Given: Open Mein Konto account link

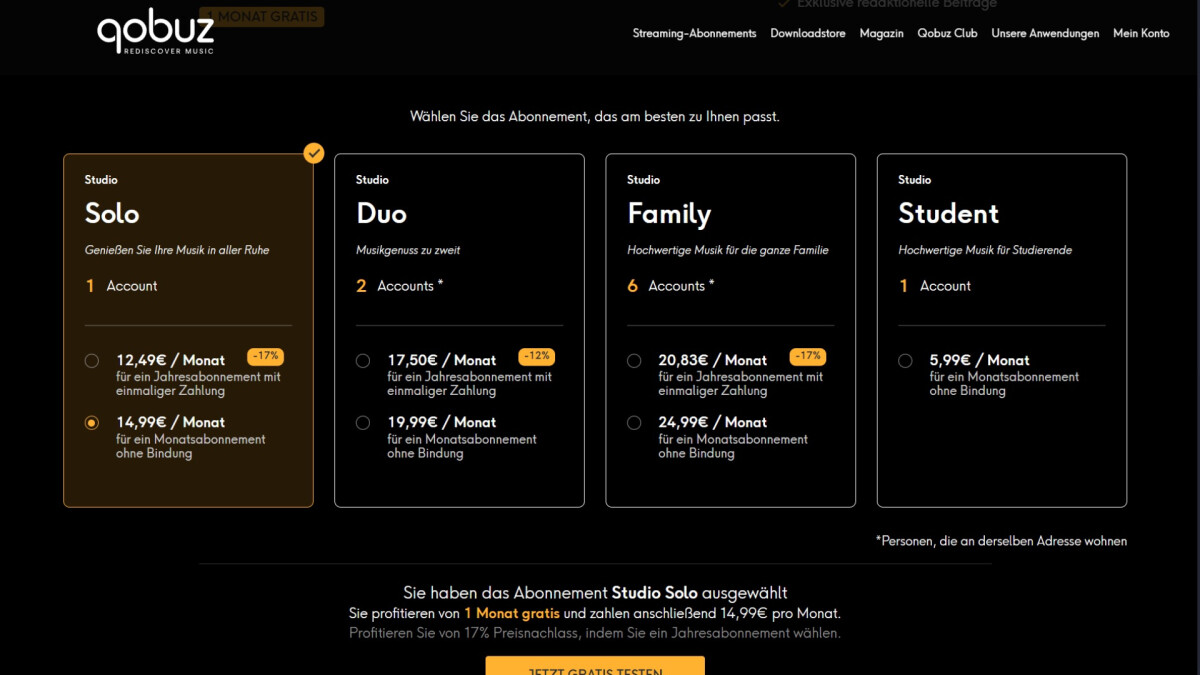Looking at the screenshot, I should pos(1141,33).
